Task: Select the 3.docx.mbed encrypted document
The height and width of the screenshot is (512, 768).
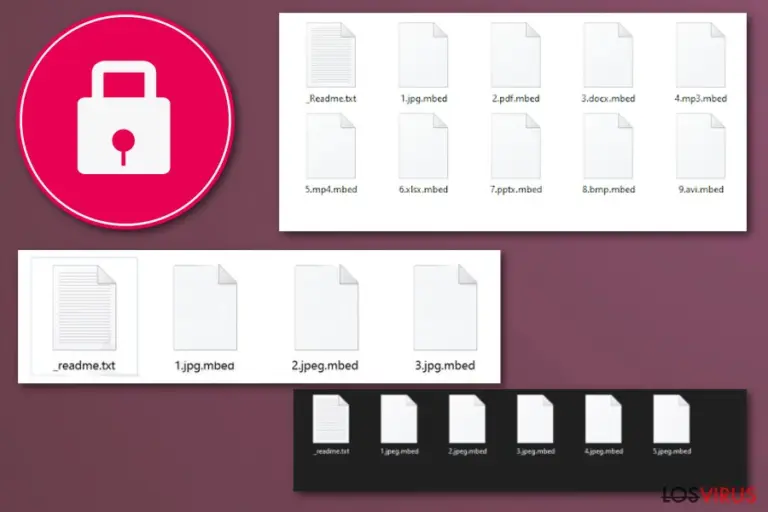Action: (608, 63)
